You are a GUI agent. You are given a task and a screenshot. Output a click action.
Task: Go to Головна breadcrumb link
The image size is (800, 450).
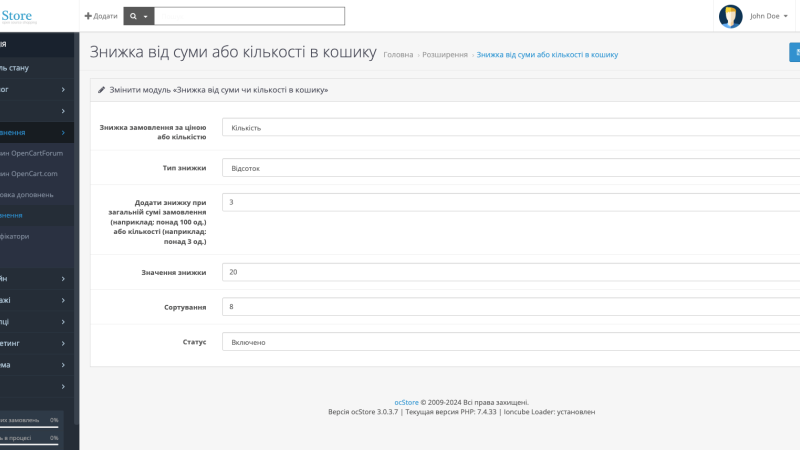click(x=398, y=55)
